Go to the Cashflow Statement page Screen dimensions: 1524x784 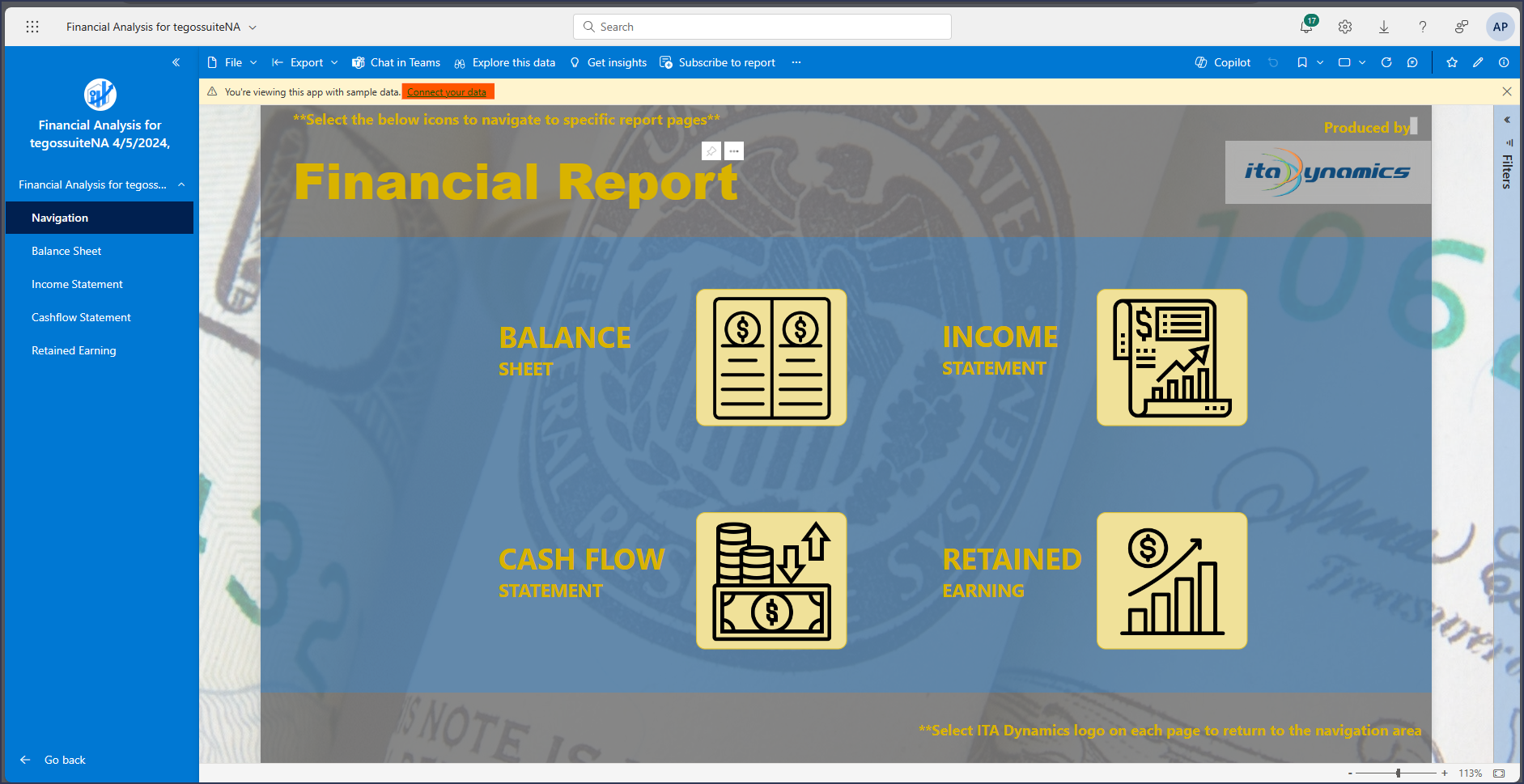pyautogui.click(x=81, y=317)
